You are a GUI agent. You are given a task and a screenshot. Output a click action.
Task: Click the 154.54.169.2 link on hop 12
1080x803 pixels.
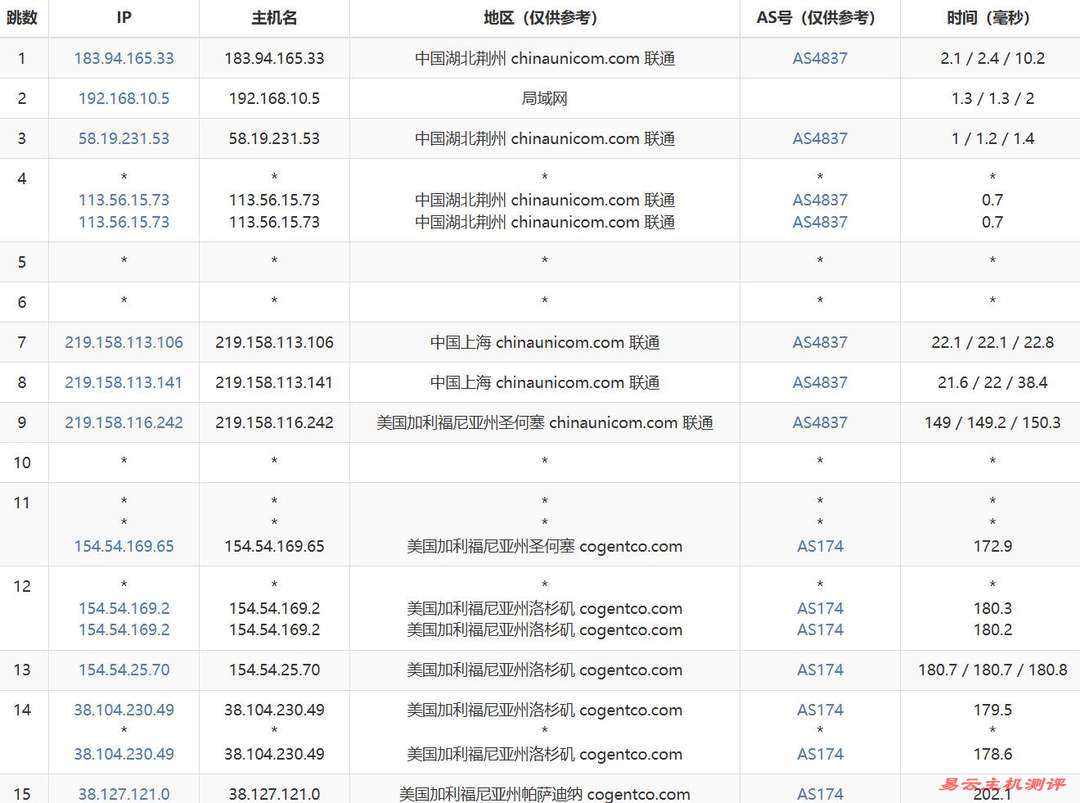click(x=123, y=607)
